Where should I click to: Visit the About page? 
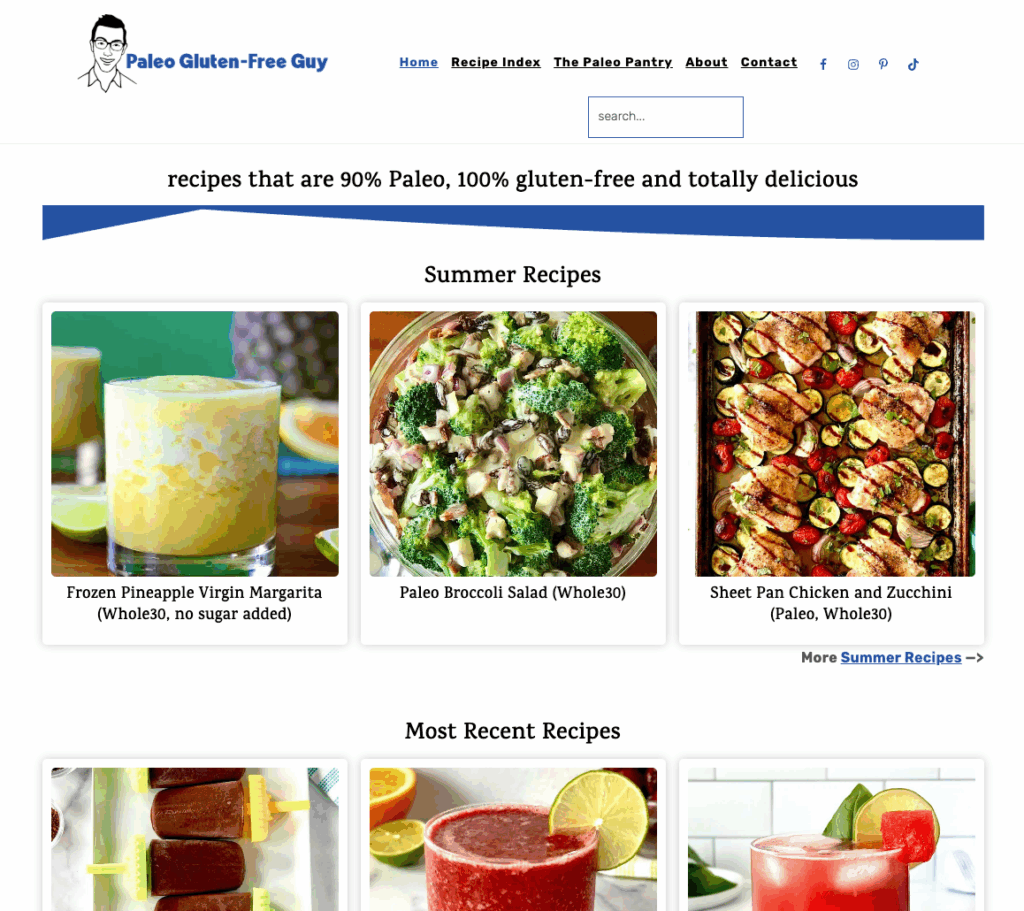click(706, 62)
